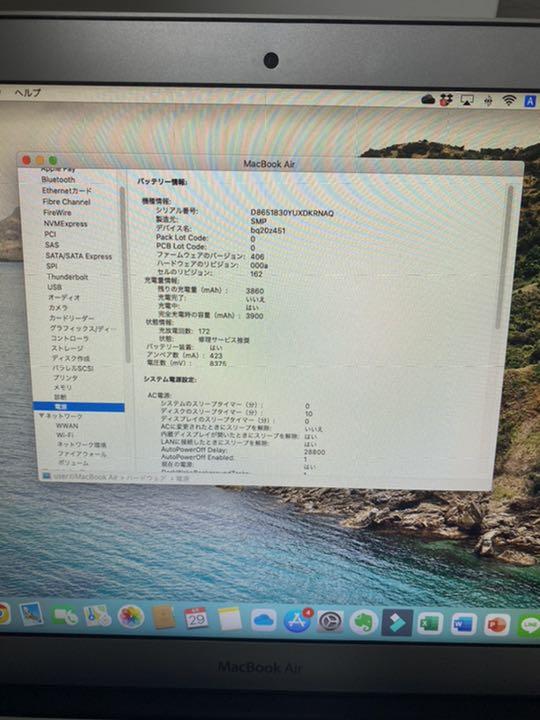Open Calendar showing 29 in Dock
The height and width of the screenshot is (720, 540).
(x=196, y=619)
